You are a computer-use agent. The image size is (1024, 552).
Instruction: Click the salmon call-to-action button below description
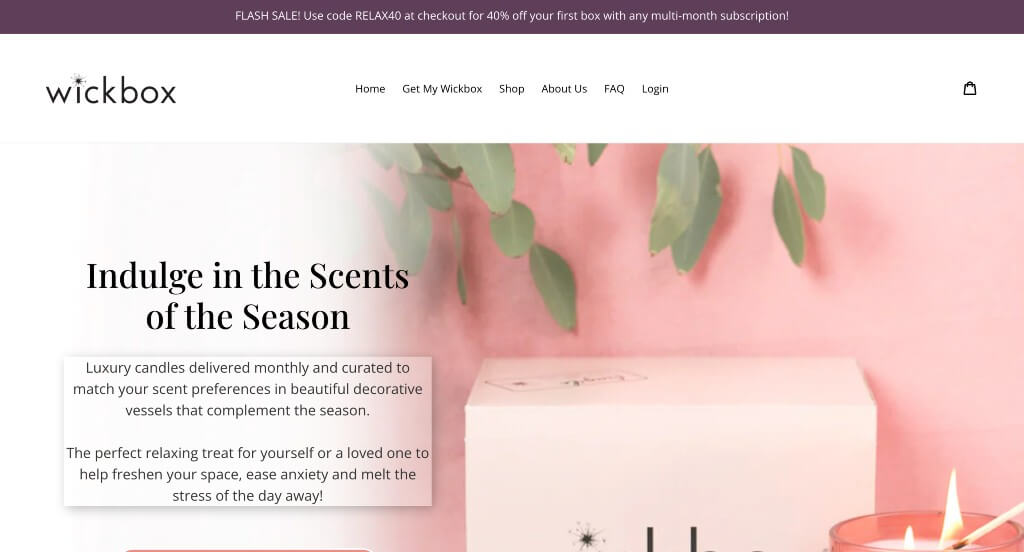(x=248, y=550)
